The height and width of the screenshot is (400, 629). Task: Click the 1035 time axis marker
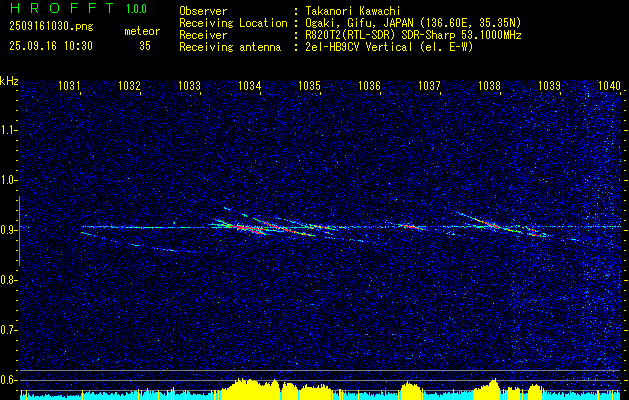[x=309, y=85]
